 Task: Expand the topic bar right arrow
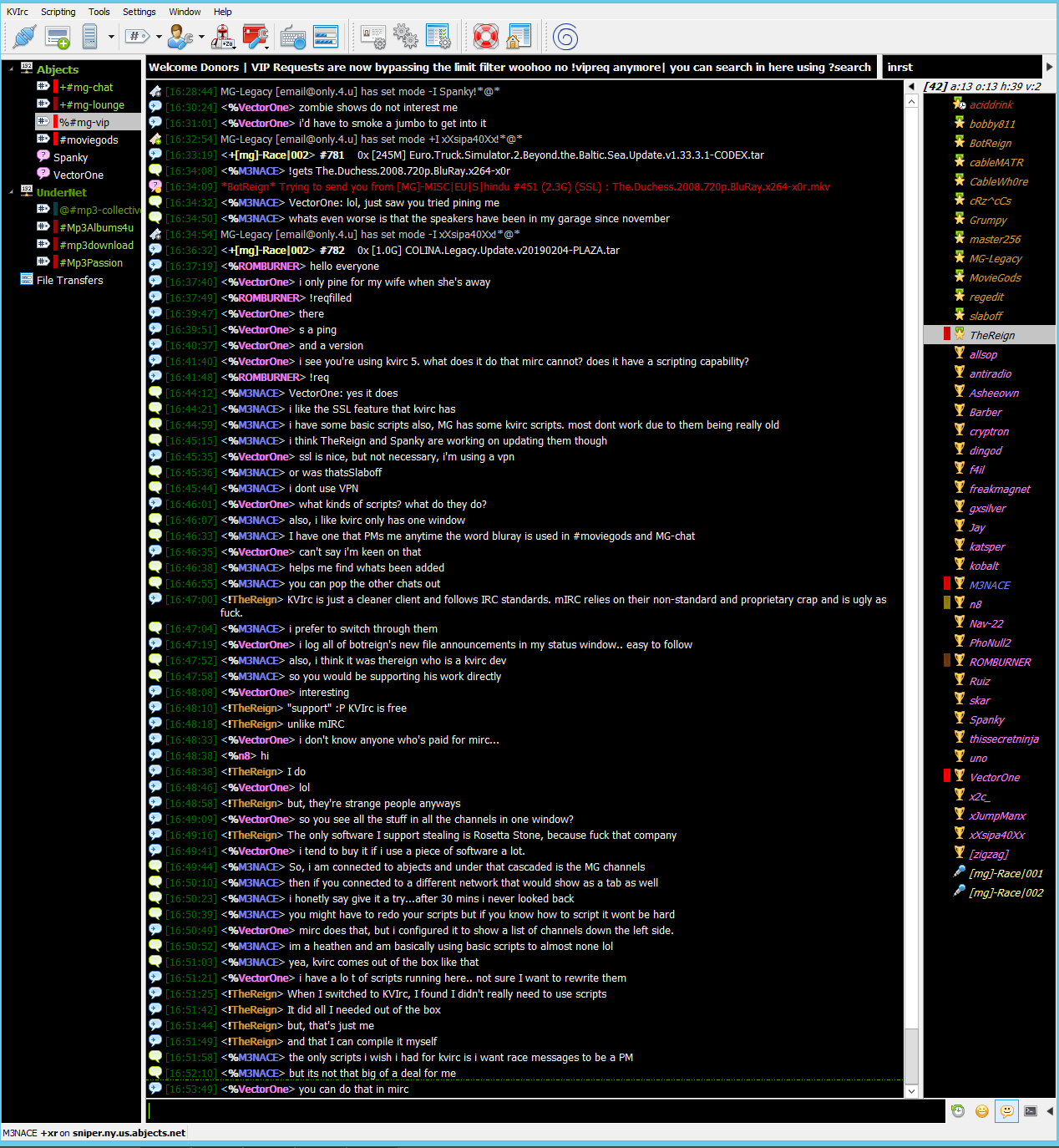[x=1050, y=67]
